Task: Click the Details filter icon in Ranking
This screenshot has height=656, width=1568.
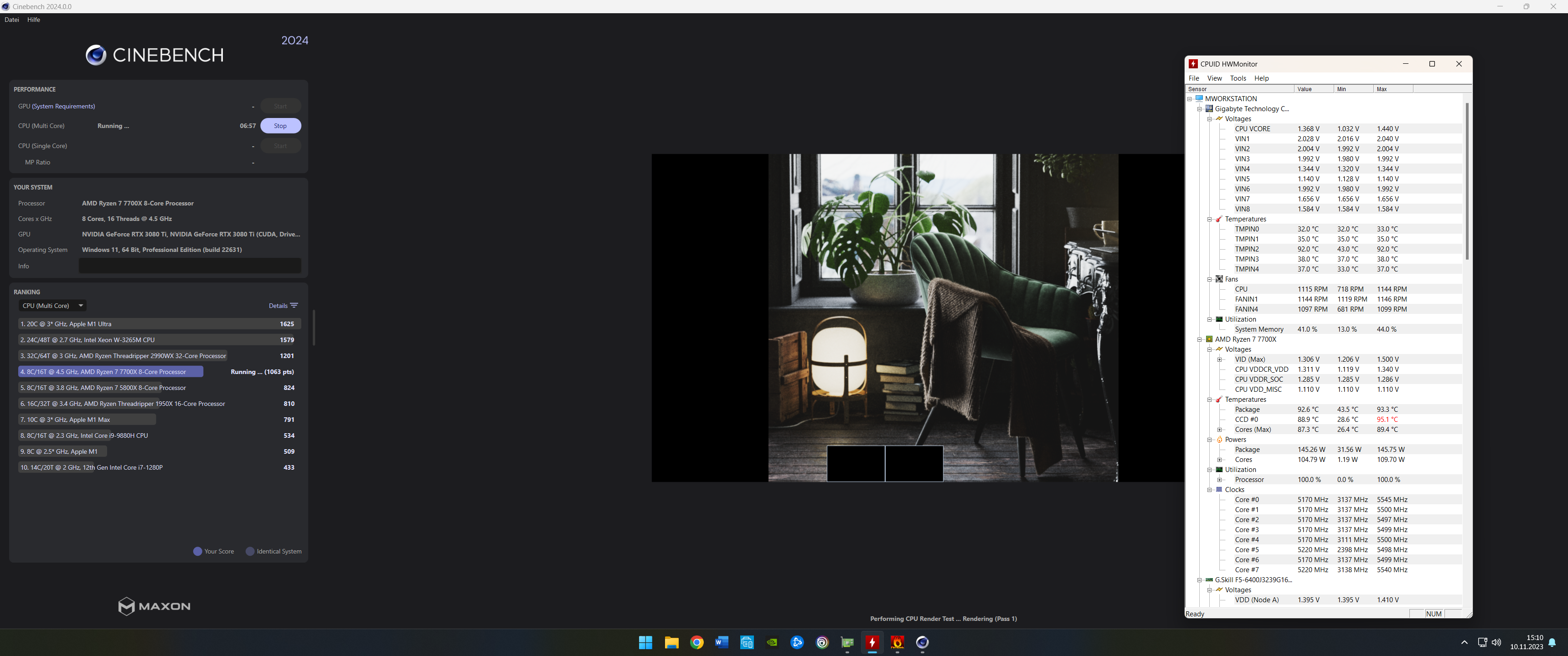Action: coord(294,306)
